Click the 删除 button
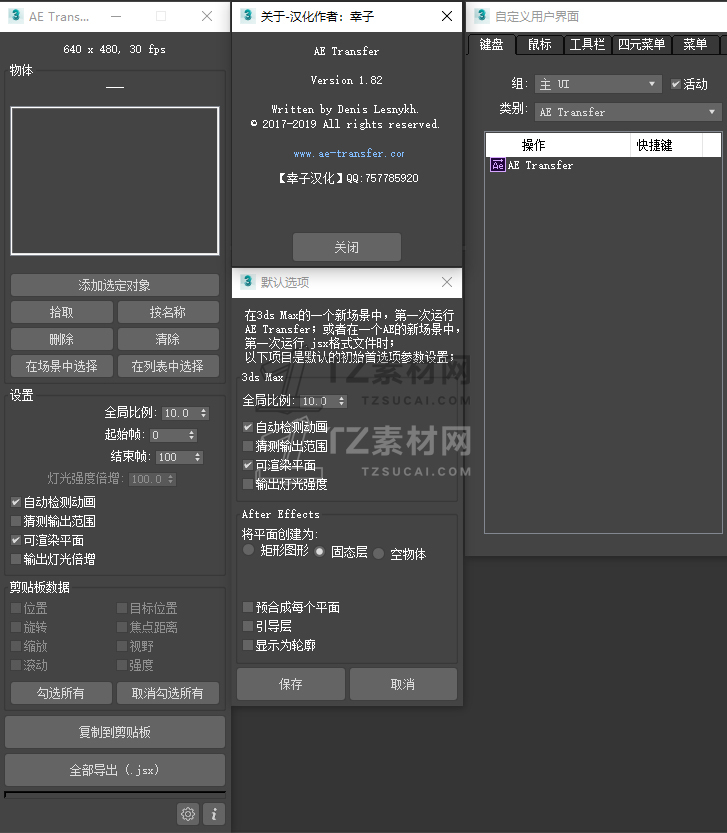 62,339
